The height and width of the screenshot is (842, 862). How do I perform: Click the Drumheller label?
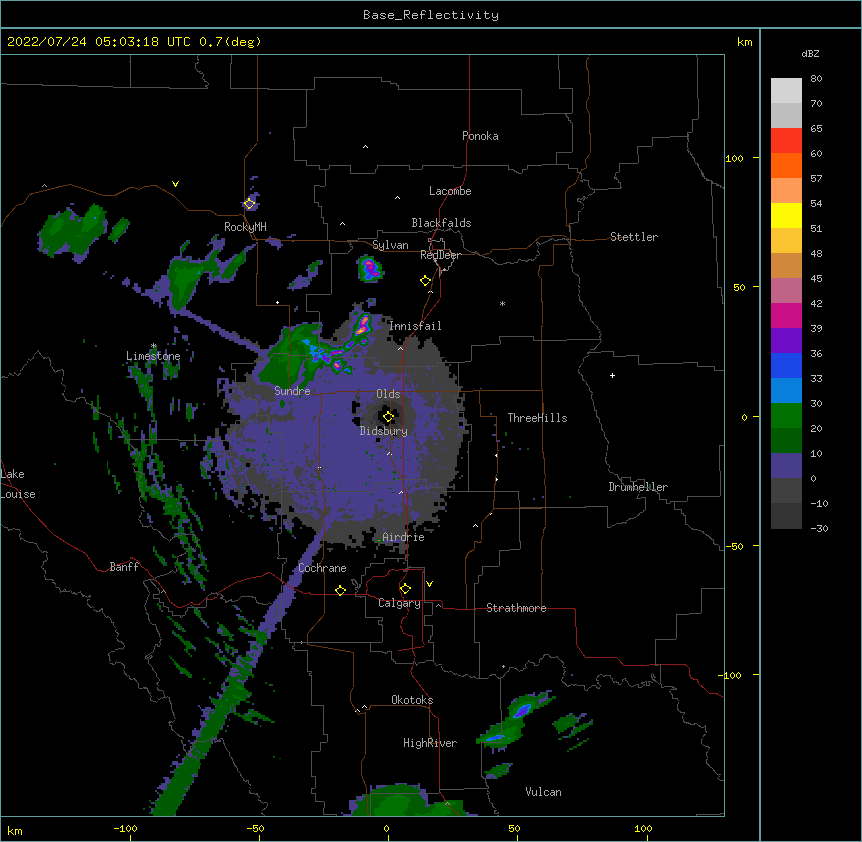(638, 487)
